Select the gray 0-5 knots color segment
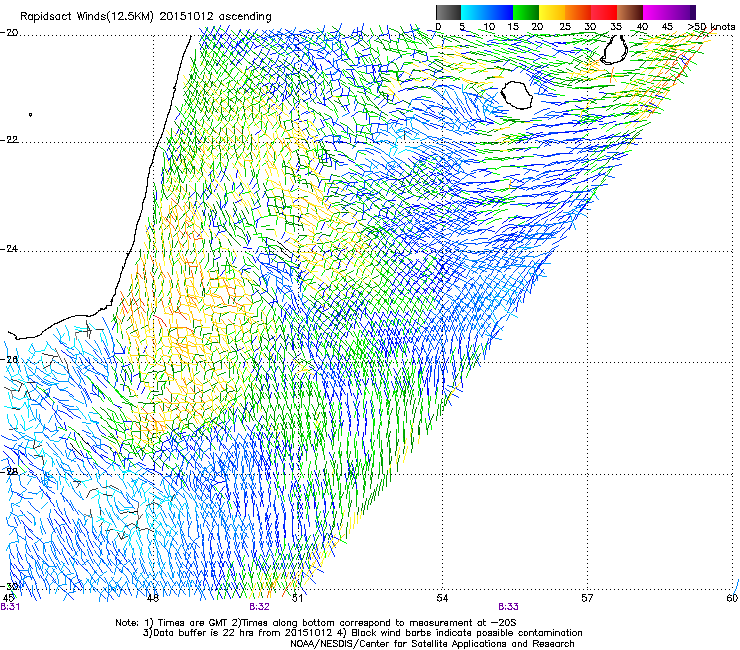Viewport: 740px width, 650px height. pos(448,12)
